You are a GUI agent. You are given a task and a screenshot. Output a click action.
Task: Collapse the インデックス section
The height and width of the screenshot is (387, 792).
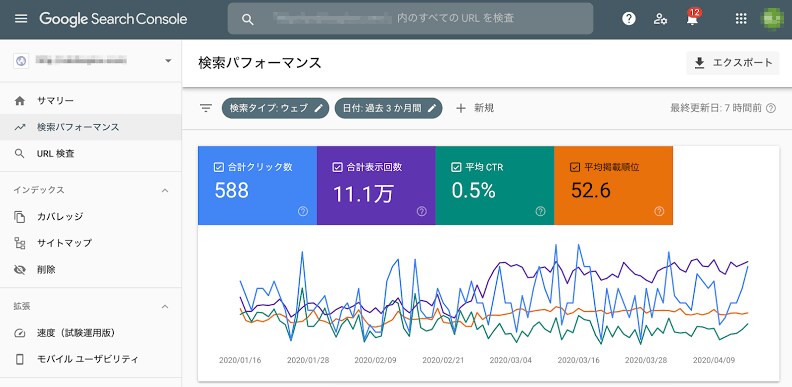[x=165, y=190]
